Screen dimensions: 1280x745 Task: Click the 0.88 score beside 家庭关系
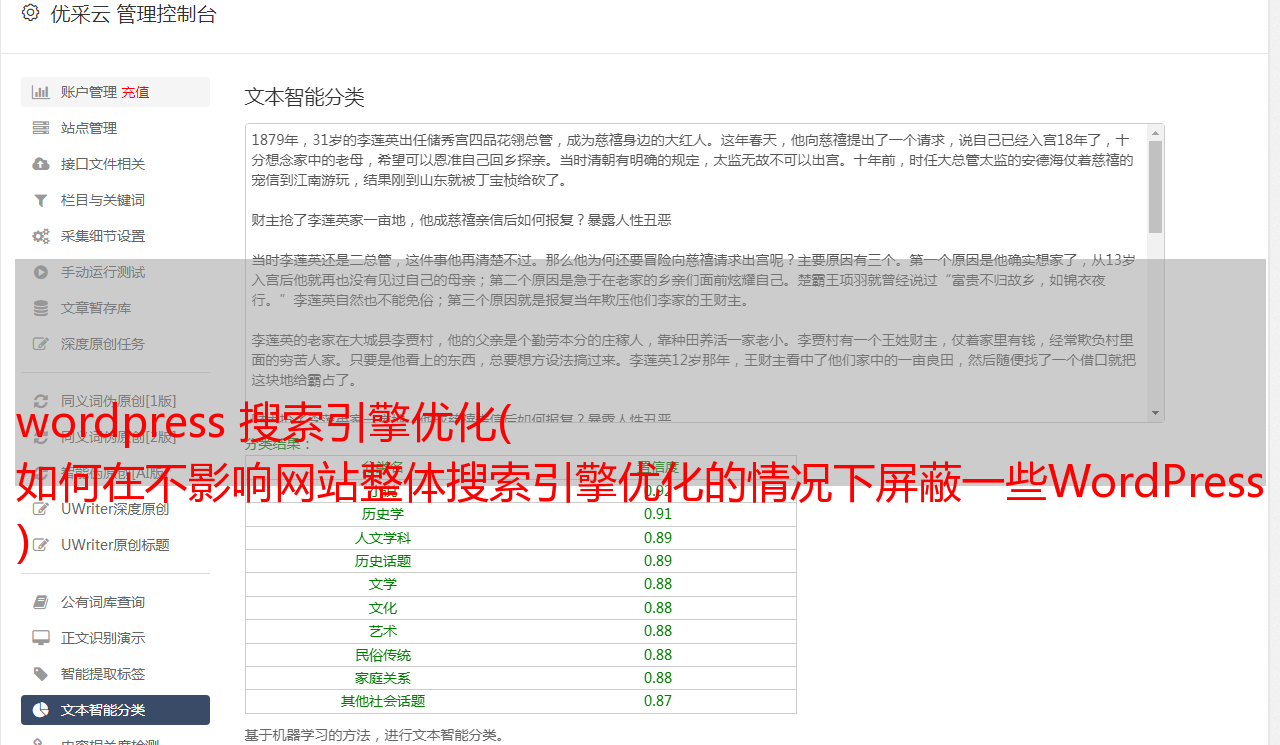tap(658, 678)
